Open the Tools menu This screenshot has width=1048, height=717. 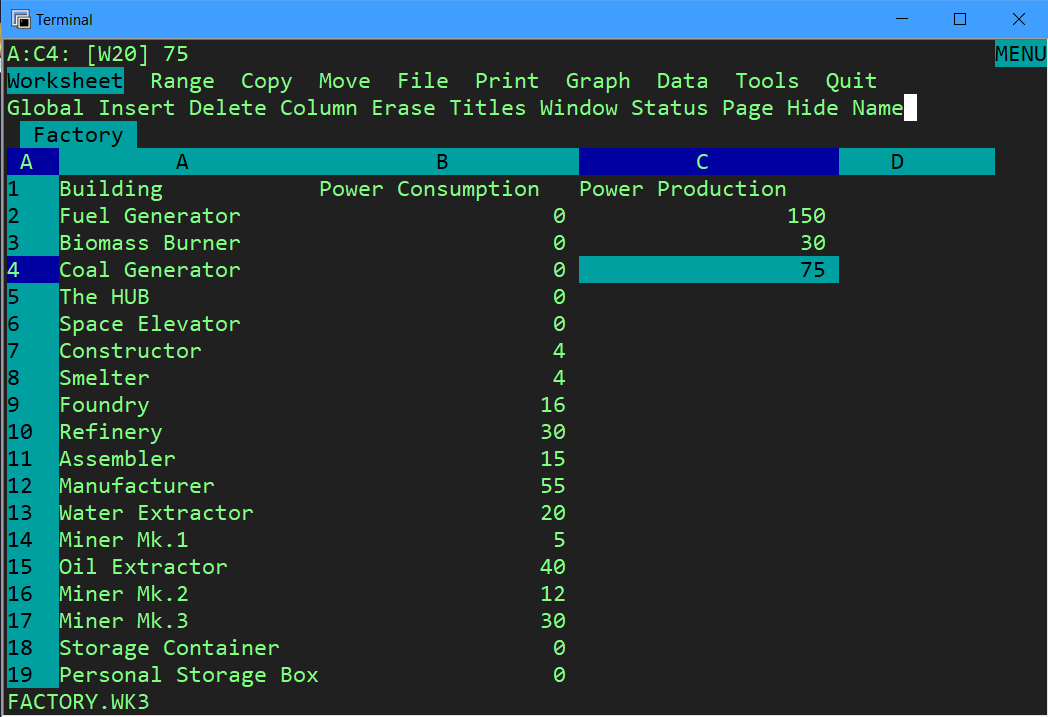pyautogui.click(x=767, y=81)
